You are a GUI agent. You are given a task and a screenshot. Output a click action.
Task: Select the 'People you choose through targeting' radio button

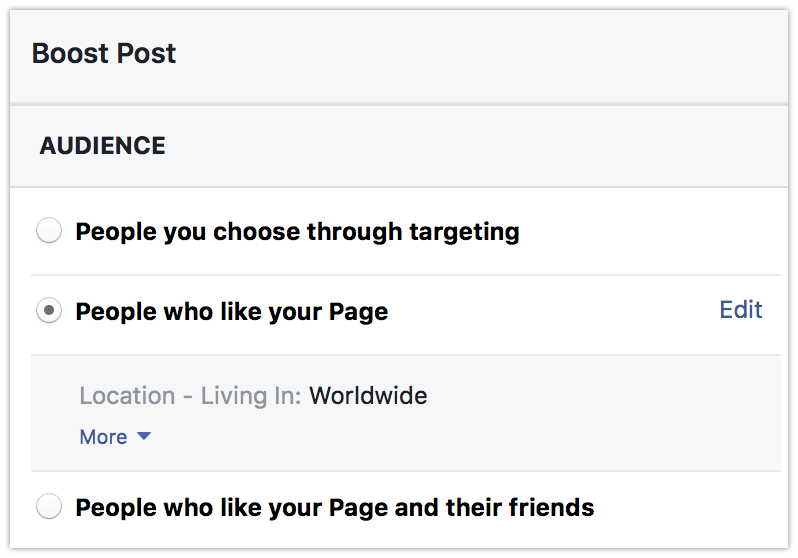48,232
